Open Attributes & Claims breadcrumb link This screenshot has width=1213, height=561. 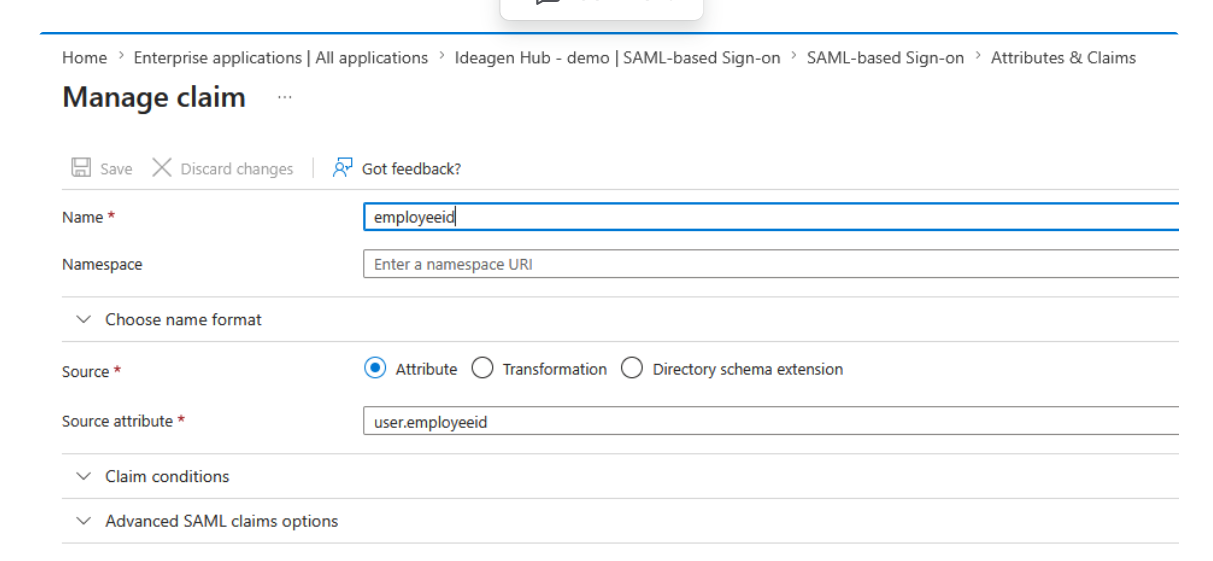(x=1063, y=58)
